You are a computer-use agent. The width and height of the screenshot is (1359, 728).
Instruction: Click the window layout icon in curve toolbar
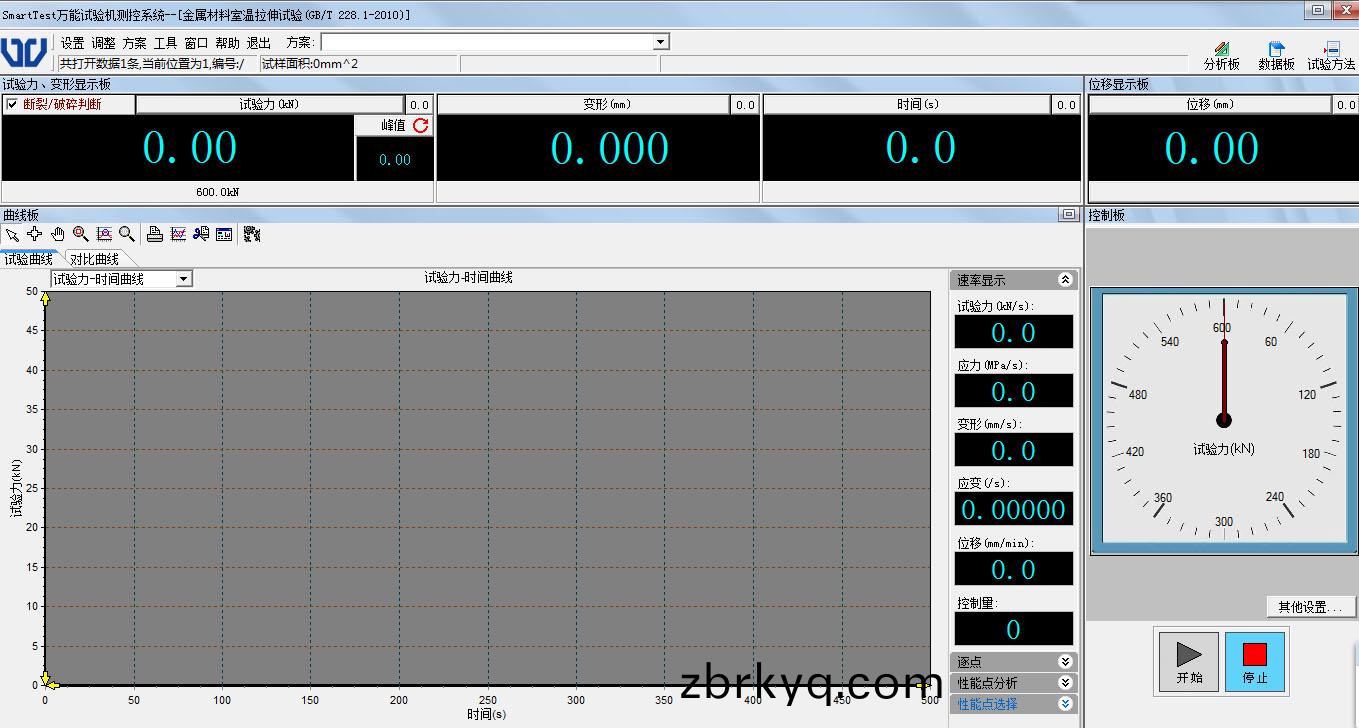pos(224,234)
